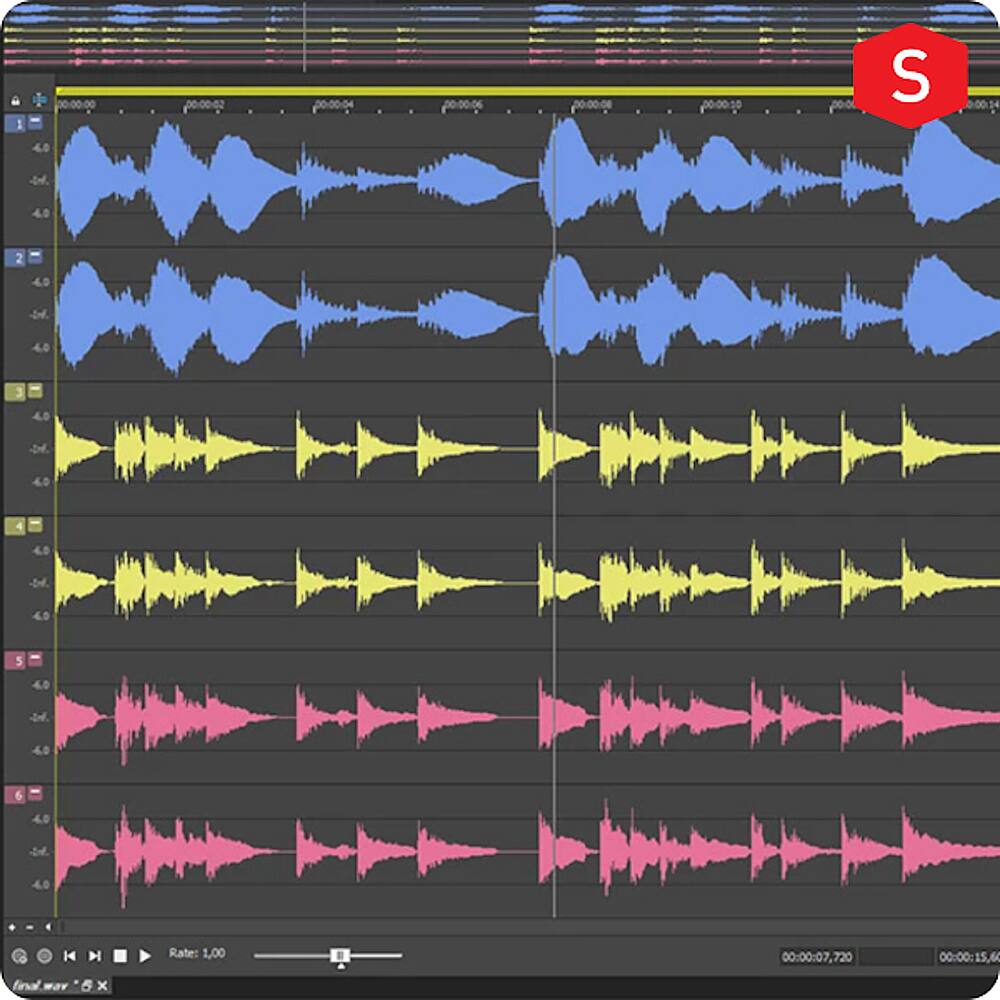Click the Go to End transport button
The image size is (1000, 1000).
point(95,956)
